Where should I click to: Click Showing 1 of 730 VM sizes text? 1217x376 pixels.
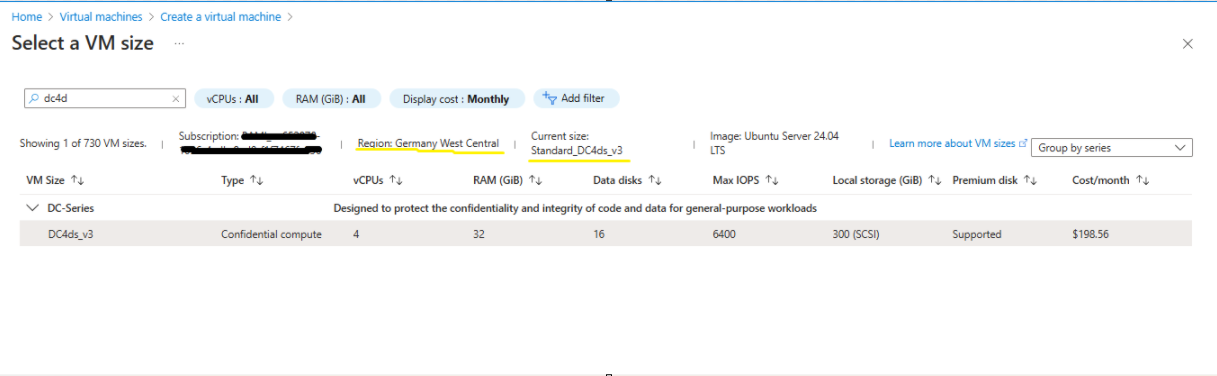[83, 144]
